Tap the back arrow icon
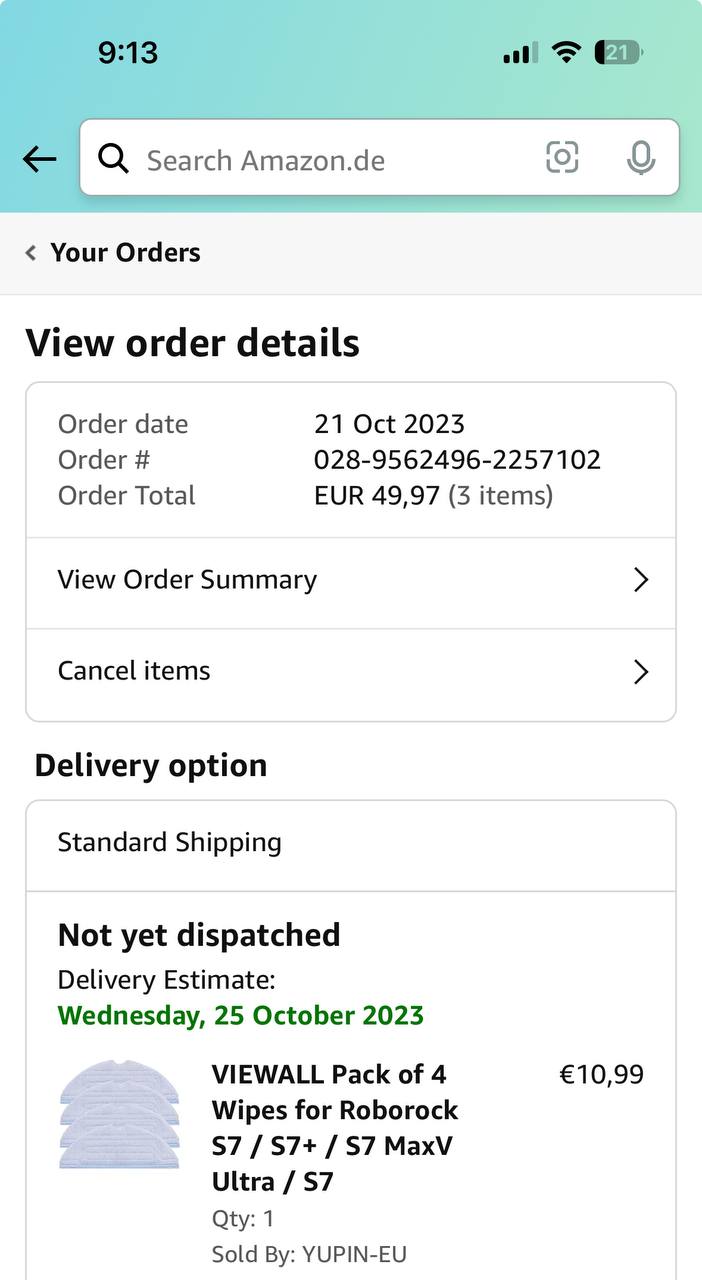 (39, 158)
